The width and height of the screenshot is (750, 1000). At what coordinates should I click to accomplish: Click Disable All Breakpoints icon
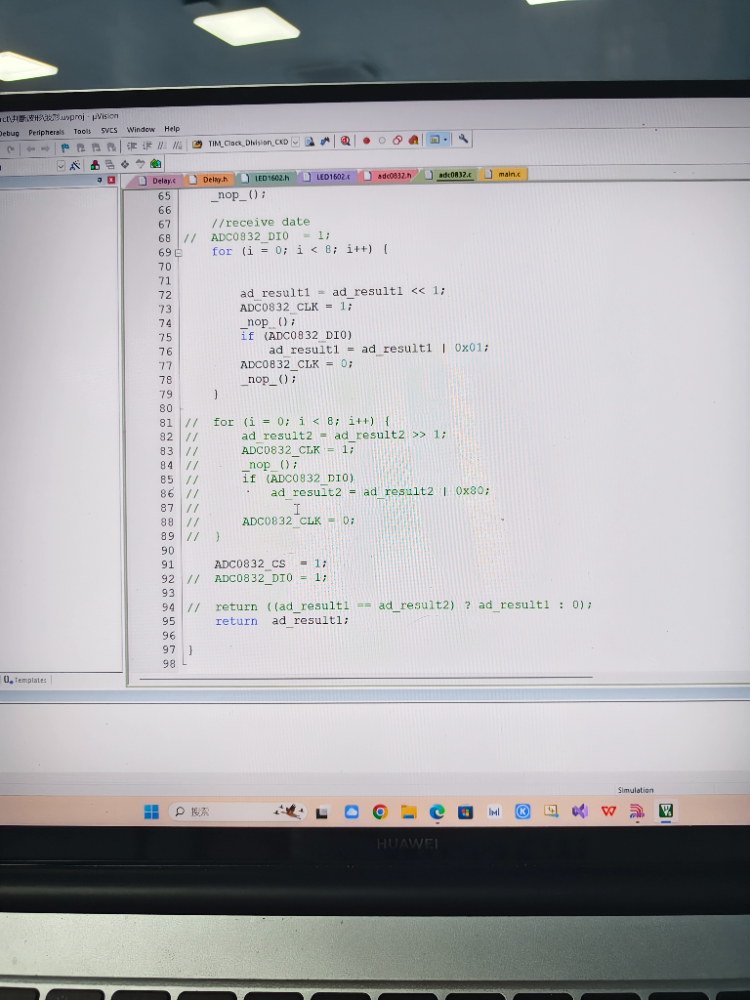pos(397,141)
